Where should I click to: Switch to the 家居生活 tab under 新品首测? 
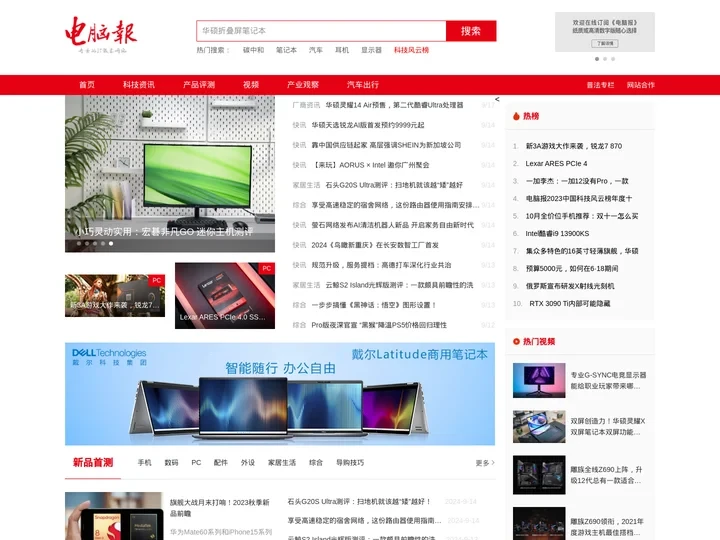282,462
